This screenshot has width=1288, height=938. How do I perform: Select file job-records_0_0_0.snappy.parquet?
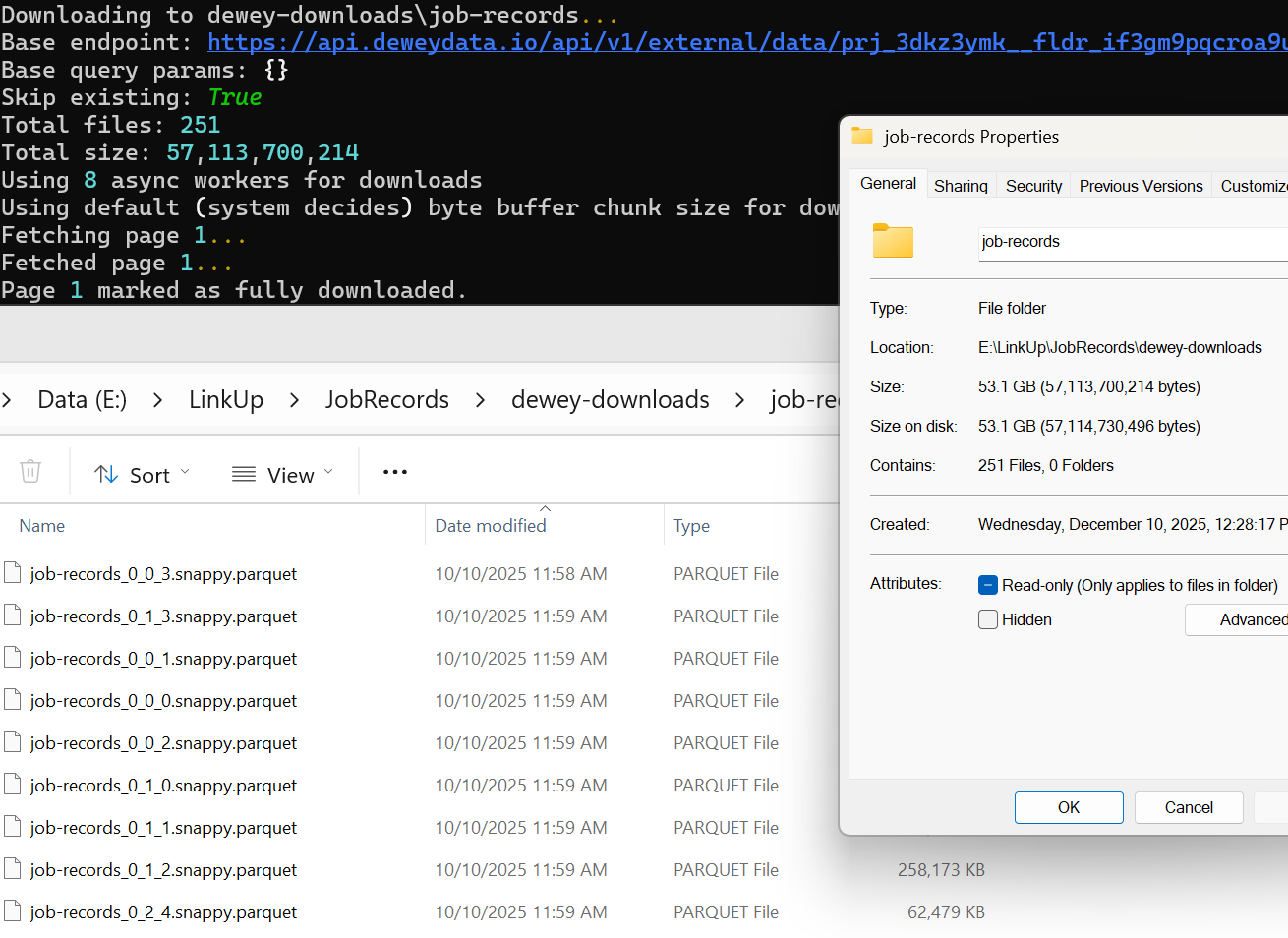(x=163, y=701)
